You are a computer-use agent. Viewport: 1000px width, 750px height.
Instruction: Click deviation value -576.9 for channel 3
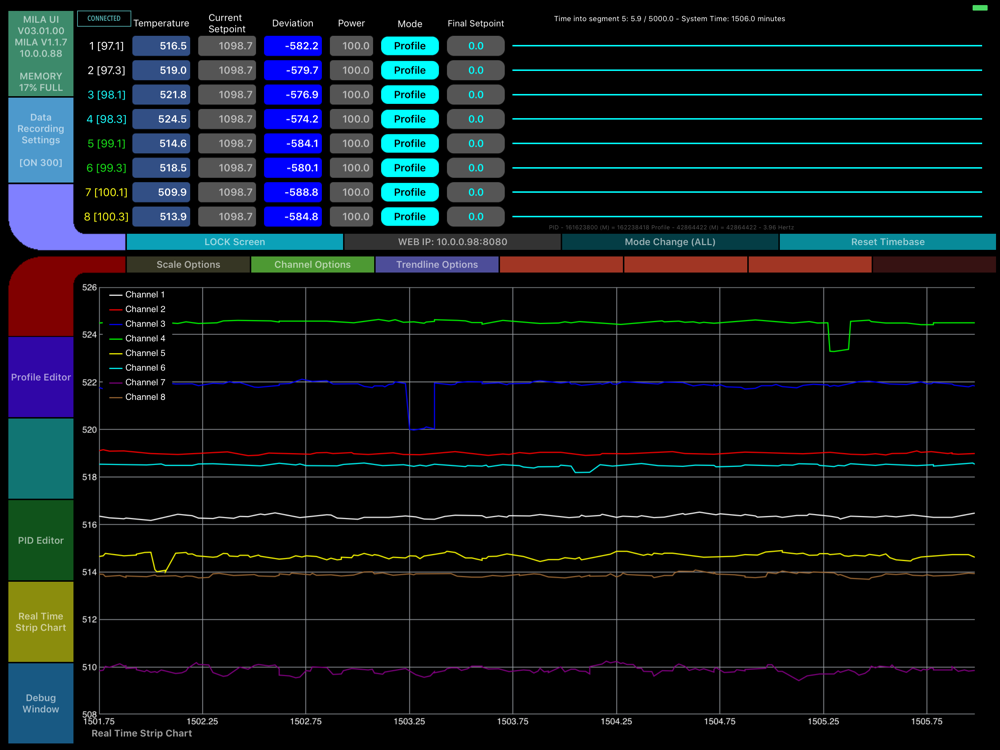click(293, 94)
